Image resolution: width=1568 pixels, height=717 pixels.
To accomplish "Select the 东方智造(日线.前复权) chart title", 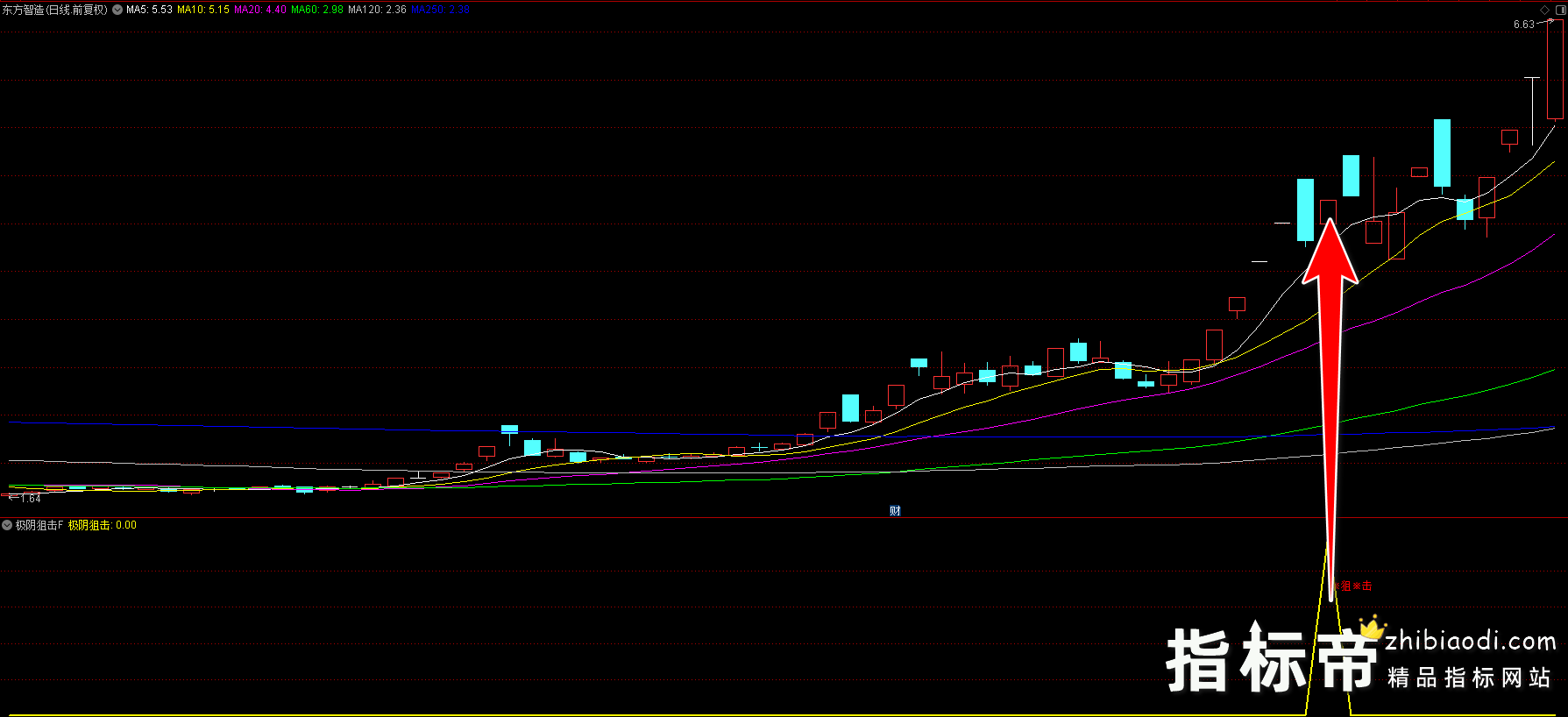I will coord(54,10).
